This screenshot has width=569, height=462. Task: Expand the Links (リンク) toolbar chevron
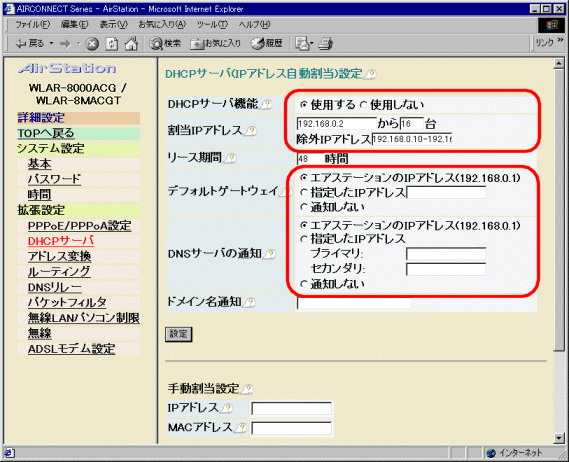click(561, 39)
